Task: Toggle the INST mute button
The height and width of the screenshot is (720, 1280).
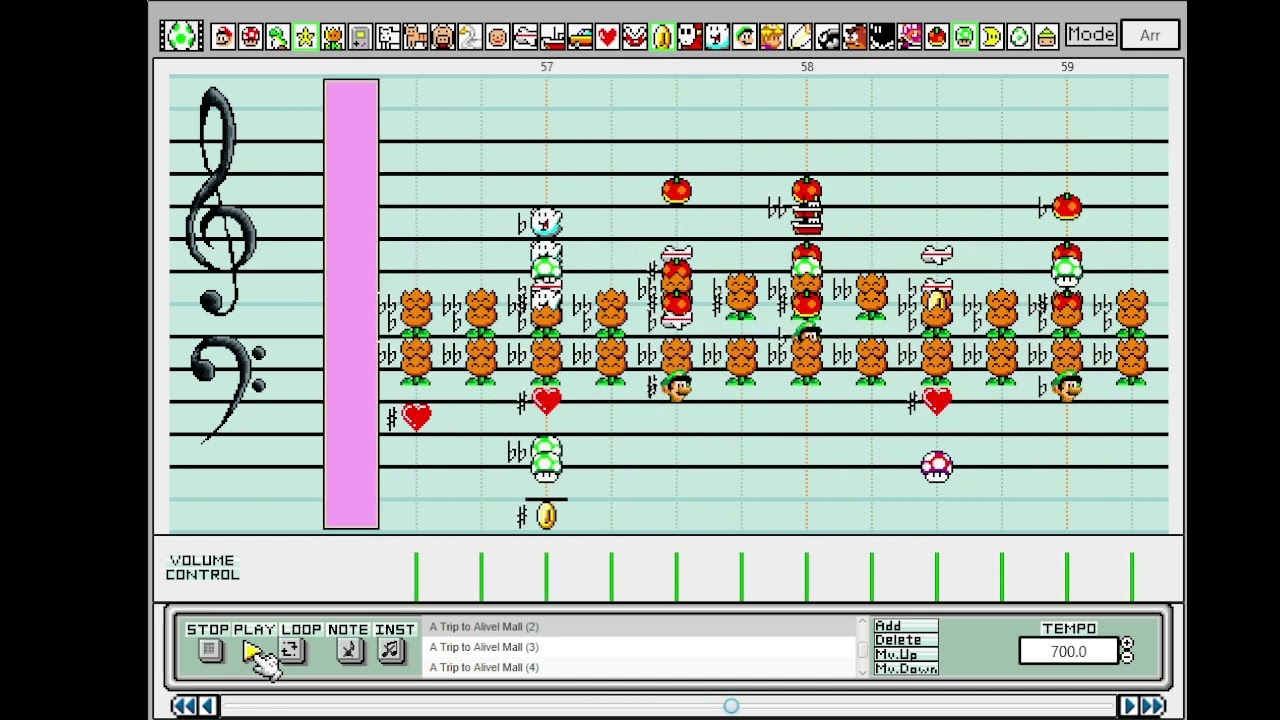Action: [x=390, y=651]
